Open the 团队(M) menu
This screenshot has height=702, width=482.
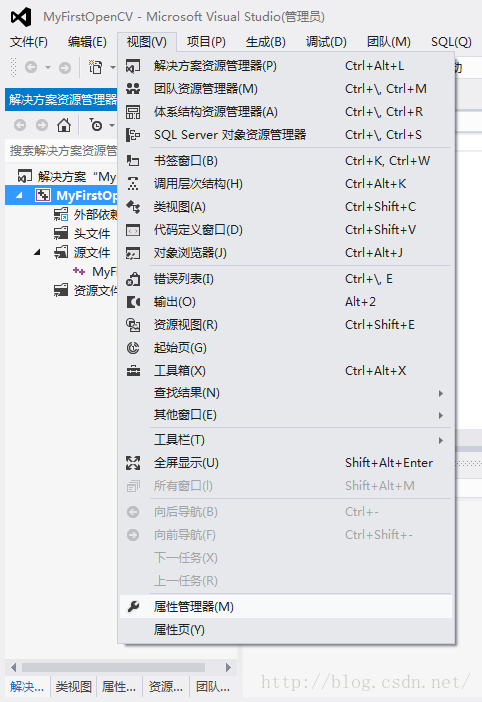[388, 42]
